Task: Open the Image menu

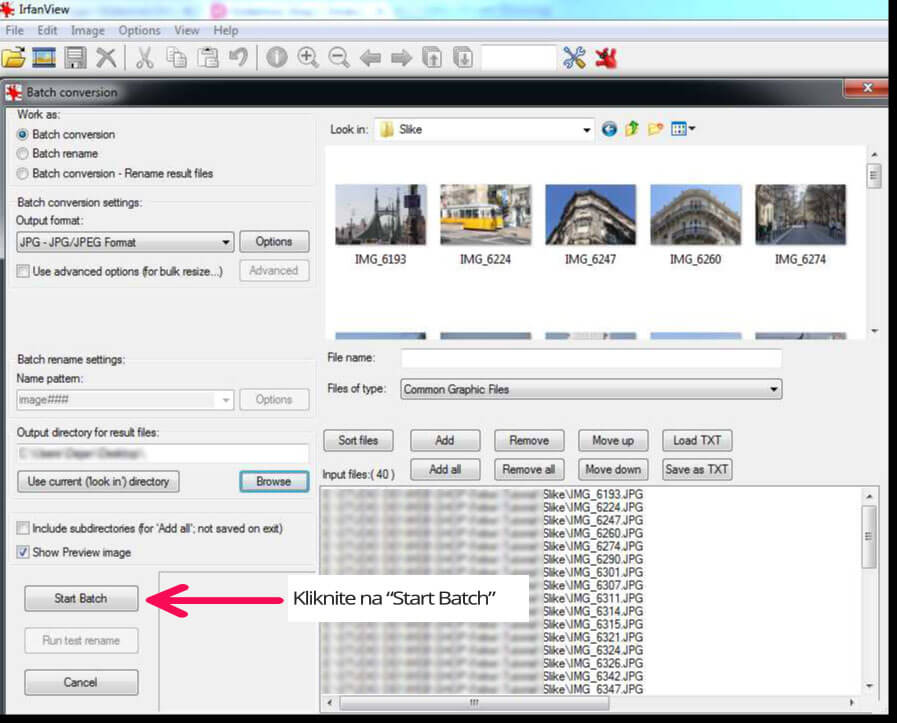Action: [x=87, y=31]
